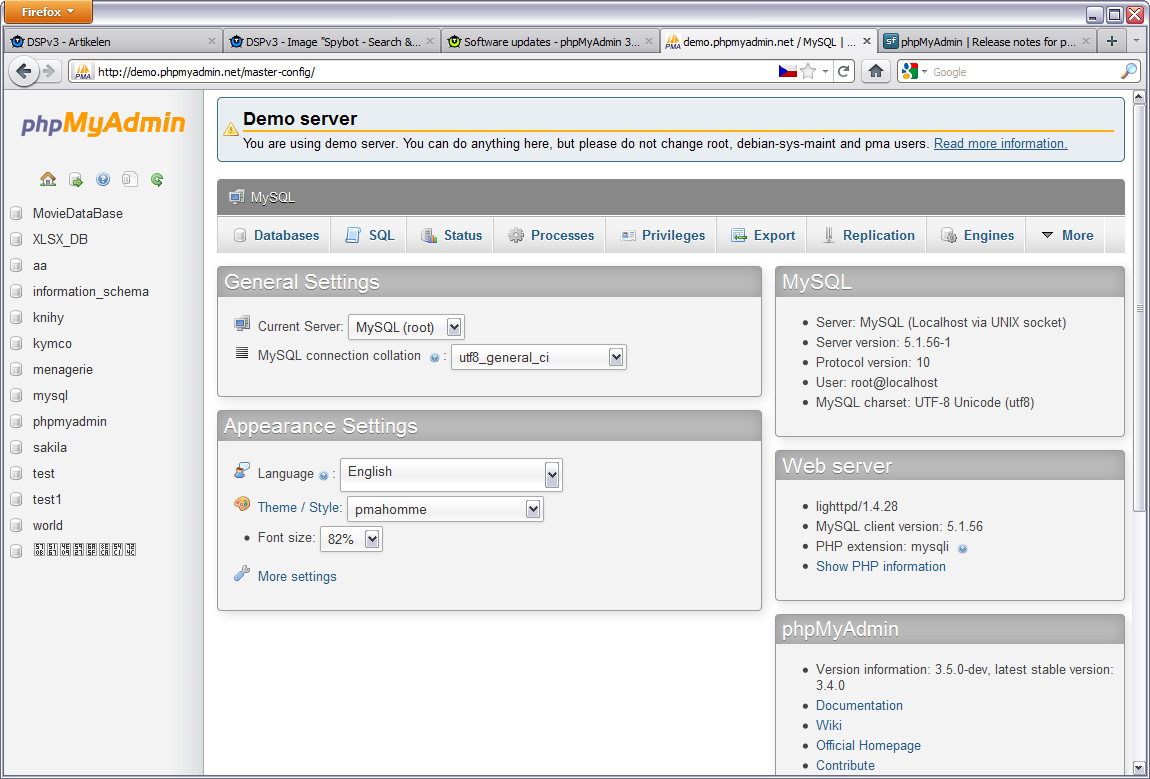1150x779 pixels.
Task: Click the palette icon beside Theme / Style
Action: [242, 504]
